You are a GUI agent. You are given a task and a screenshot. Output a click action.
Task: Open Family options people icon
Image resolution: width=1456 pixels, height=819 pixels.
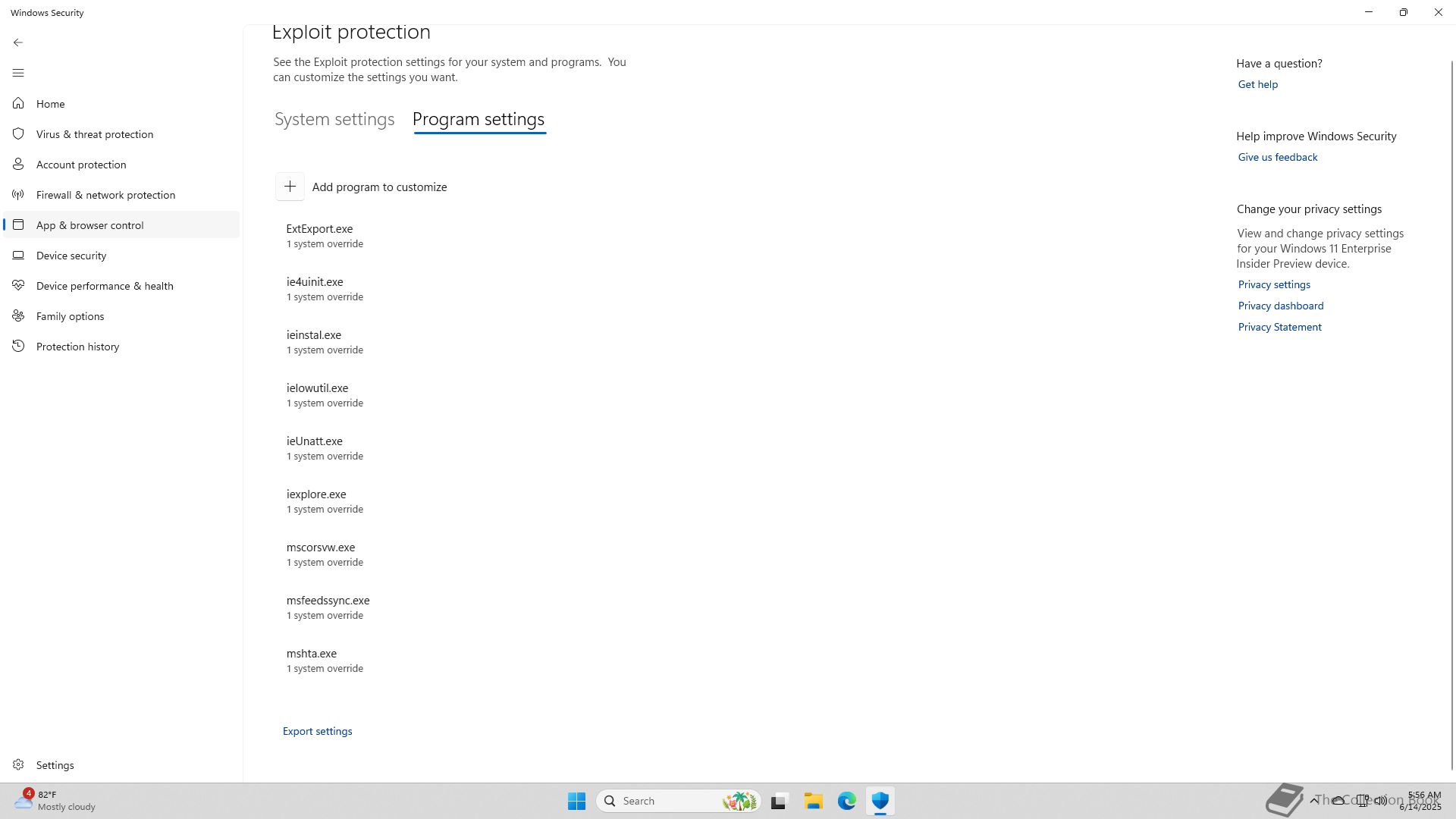tap(18, 315)
